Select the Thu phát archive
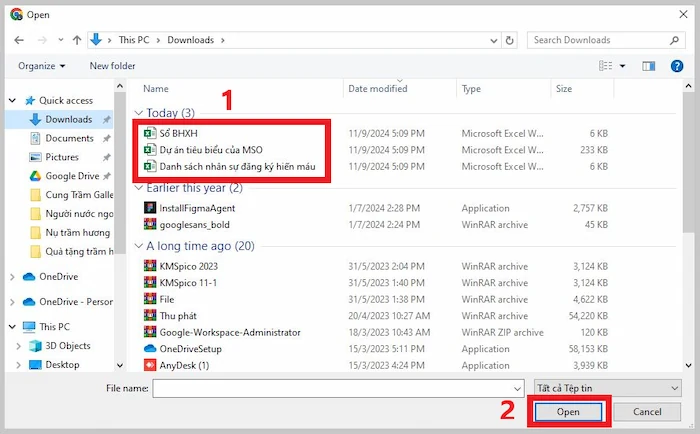This screenshot has height=434, width=700. coord(178,316)
